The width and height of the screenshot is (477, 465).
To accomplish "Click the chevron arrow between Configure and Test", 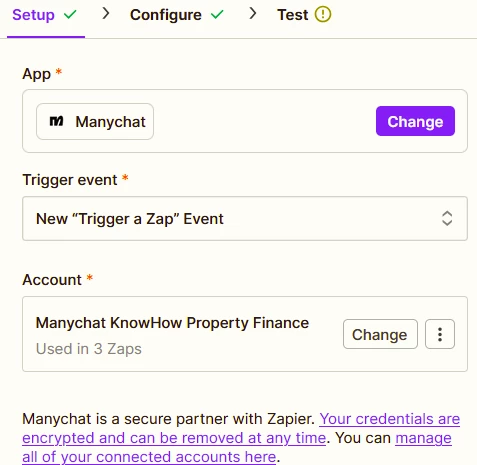I will pyautogui.click(x=253, y=13).
